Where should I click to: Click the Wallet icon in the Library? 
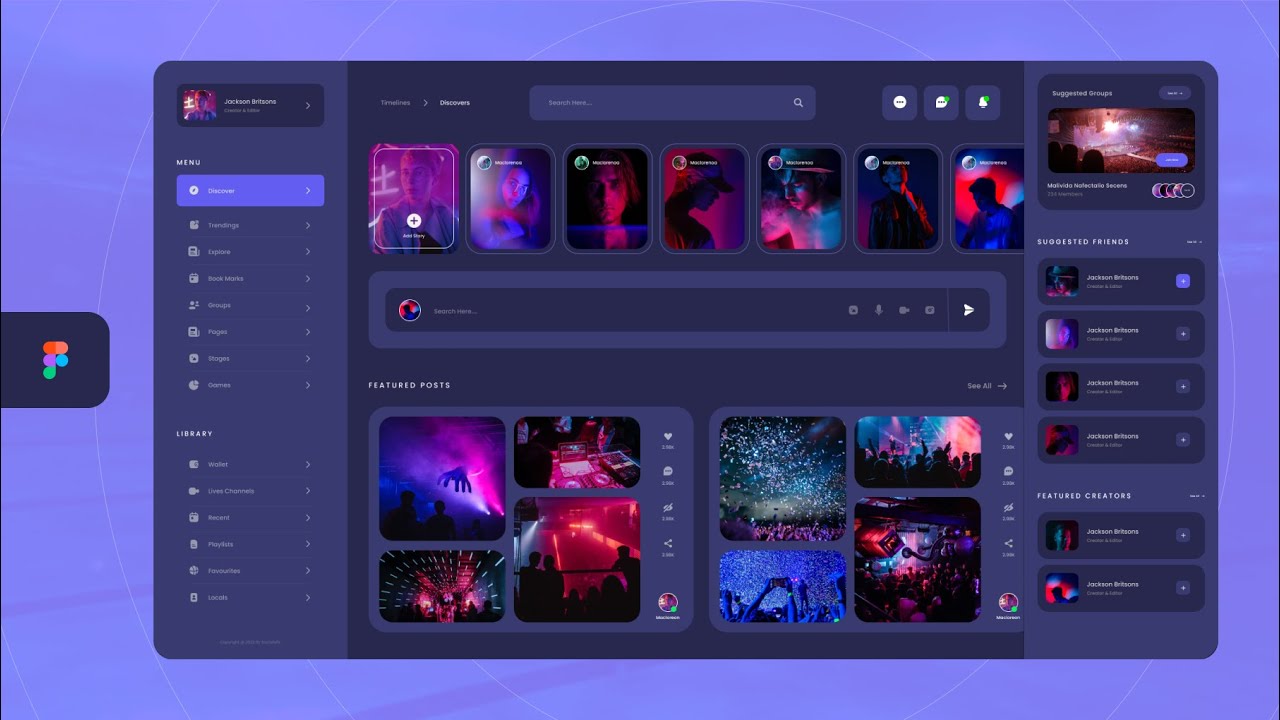pos(194,464)
